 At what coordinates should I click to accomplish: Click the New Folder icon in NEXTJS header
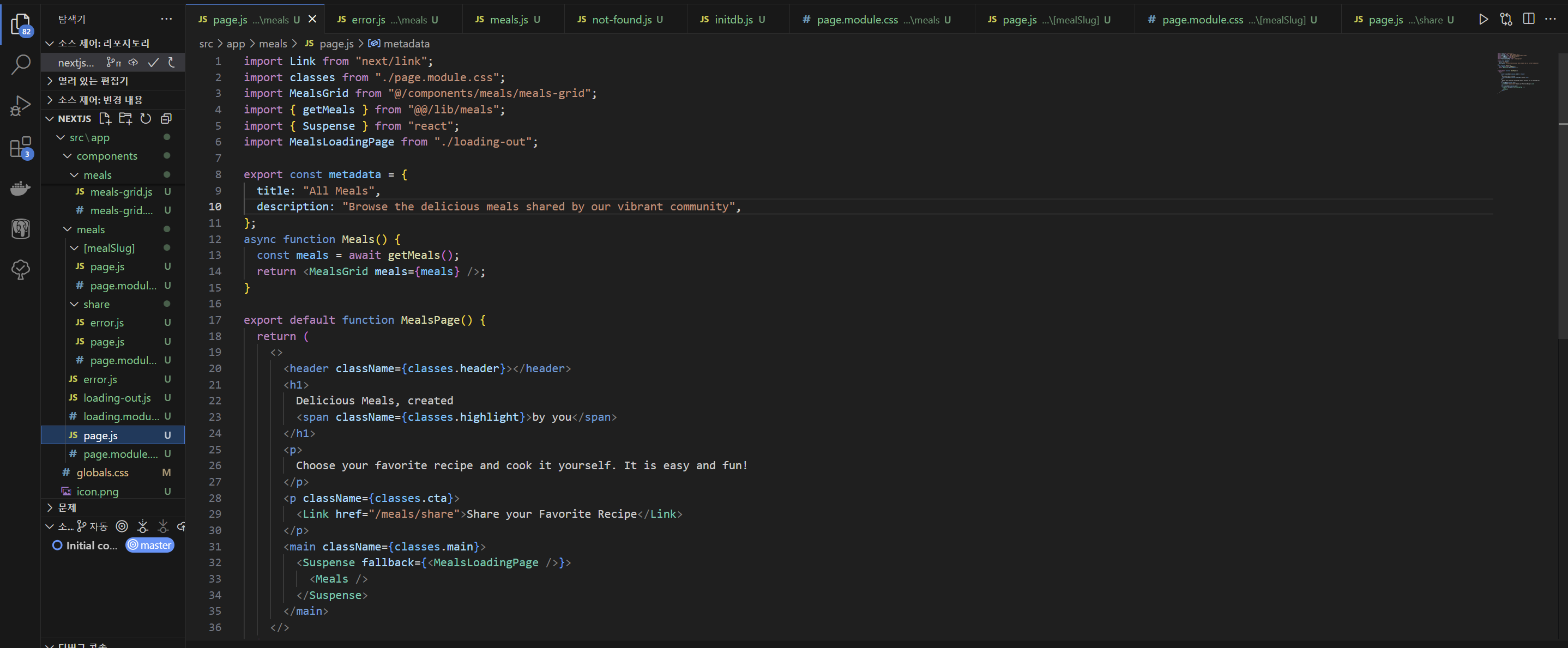point(125,118)
